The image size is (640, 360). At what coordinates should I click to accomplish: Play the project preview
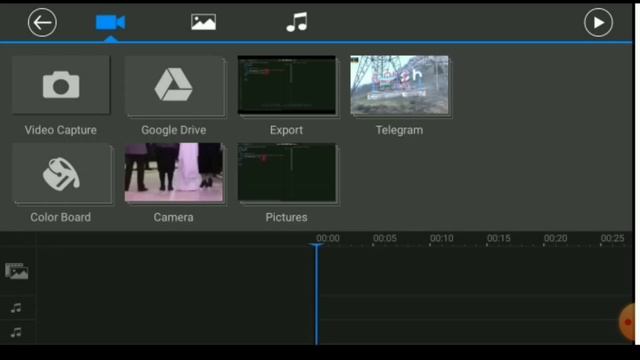598,22
